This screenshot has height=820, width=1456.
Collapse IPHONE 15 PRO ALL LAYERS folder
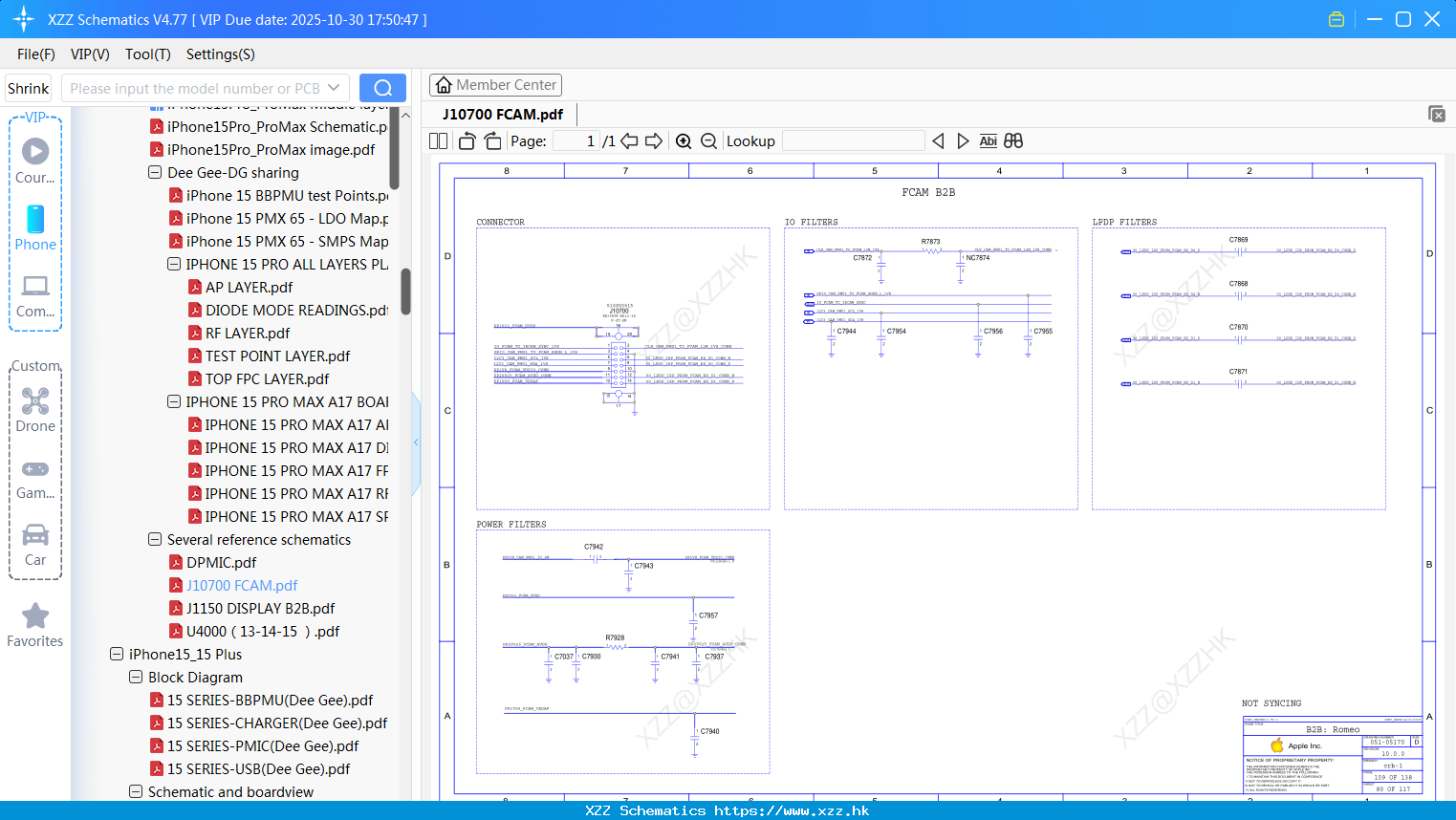point(174,264)
